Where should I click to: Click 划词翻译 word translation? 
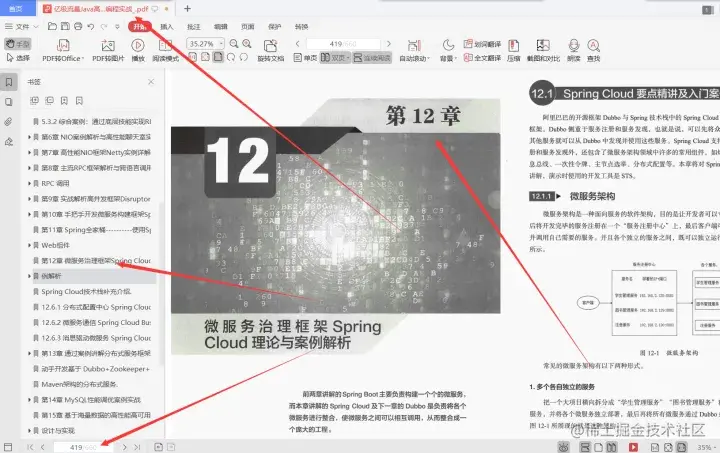tap(482, 44)
